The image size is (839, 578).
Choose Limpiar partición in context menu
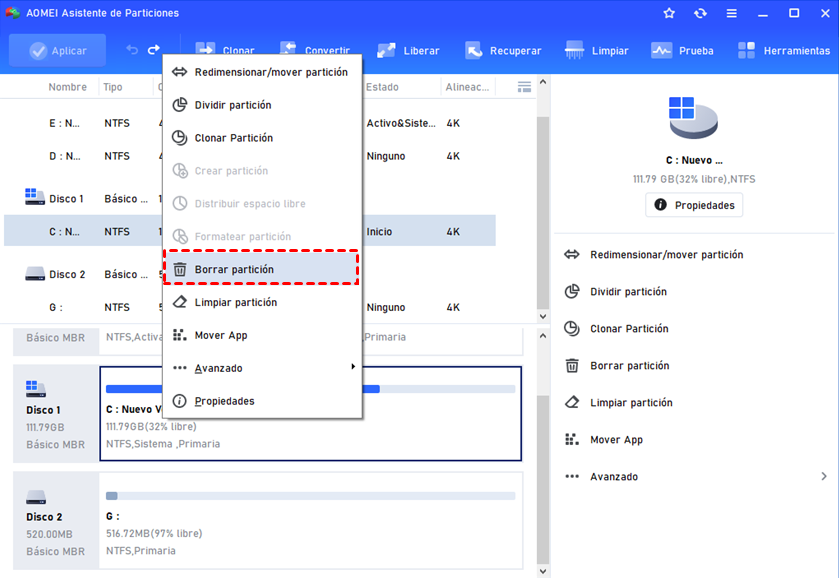(x=262, y=302)
